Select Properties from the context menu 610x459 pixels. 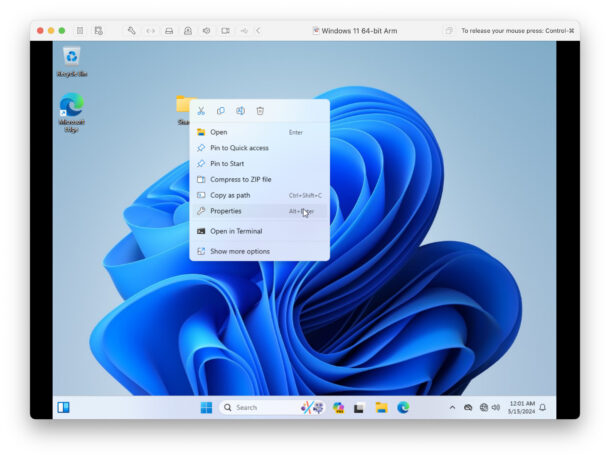pos(225,211)
